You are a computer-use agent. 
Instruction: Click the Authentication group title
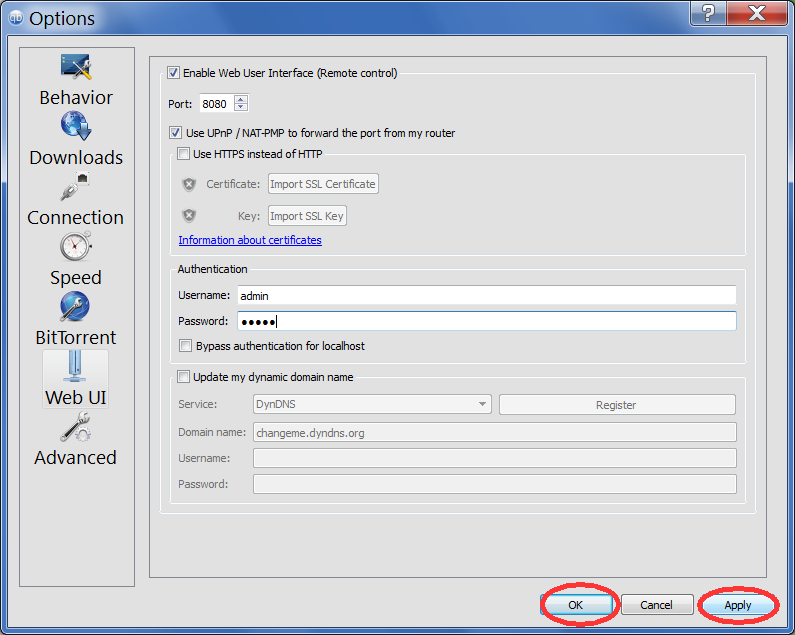pos(212,269)
